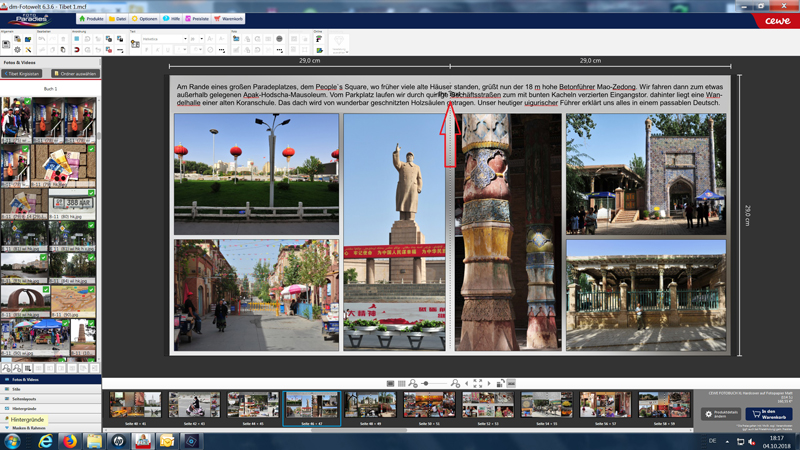Open the Warenkorb menu item
Viewport: 800px width, 450px height.
[x=229, y=19]
